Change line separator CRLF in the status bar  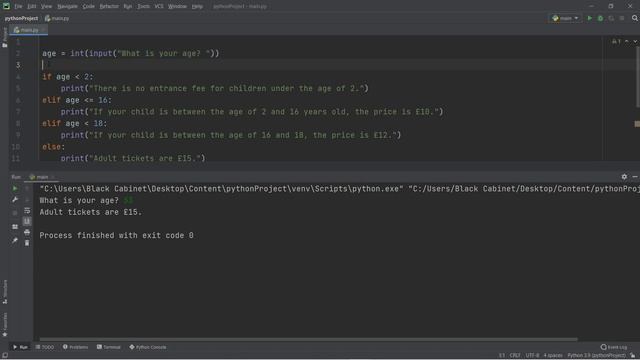[515, 356]
